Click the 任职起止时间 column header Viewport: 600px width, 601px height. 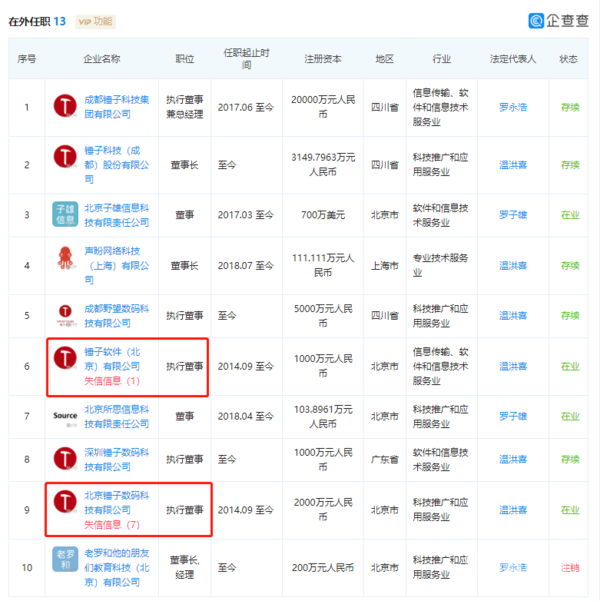(247, 59)
